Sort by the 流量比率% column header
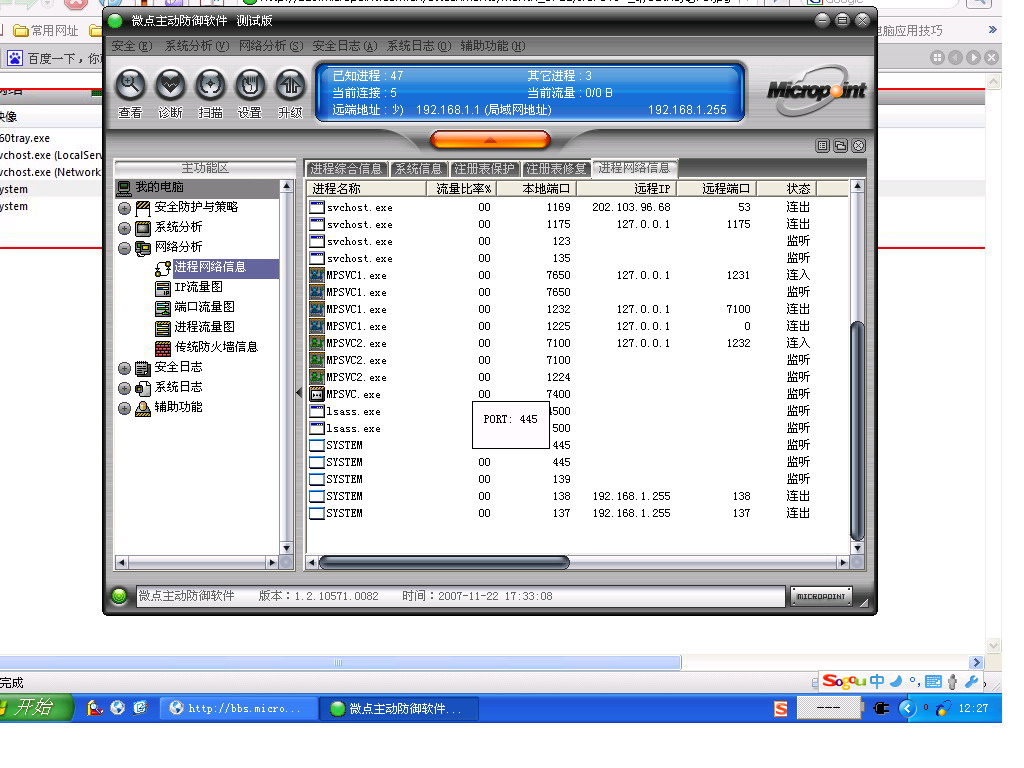This screenshot has width=1024, height=768. (462, 189)
